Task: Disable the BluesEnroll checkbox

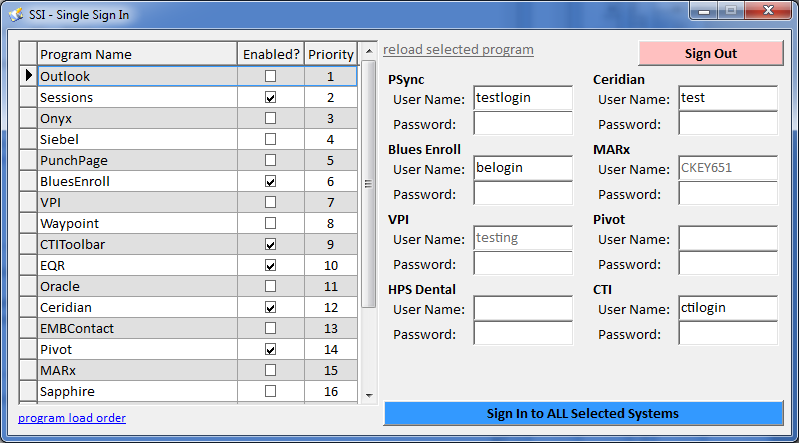Action: (x=271, y=181)
